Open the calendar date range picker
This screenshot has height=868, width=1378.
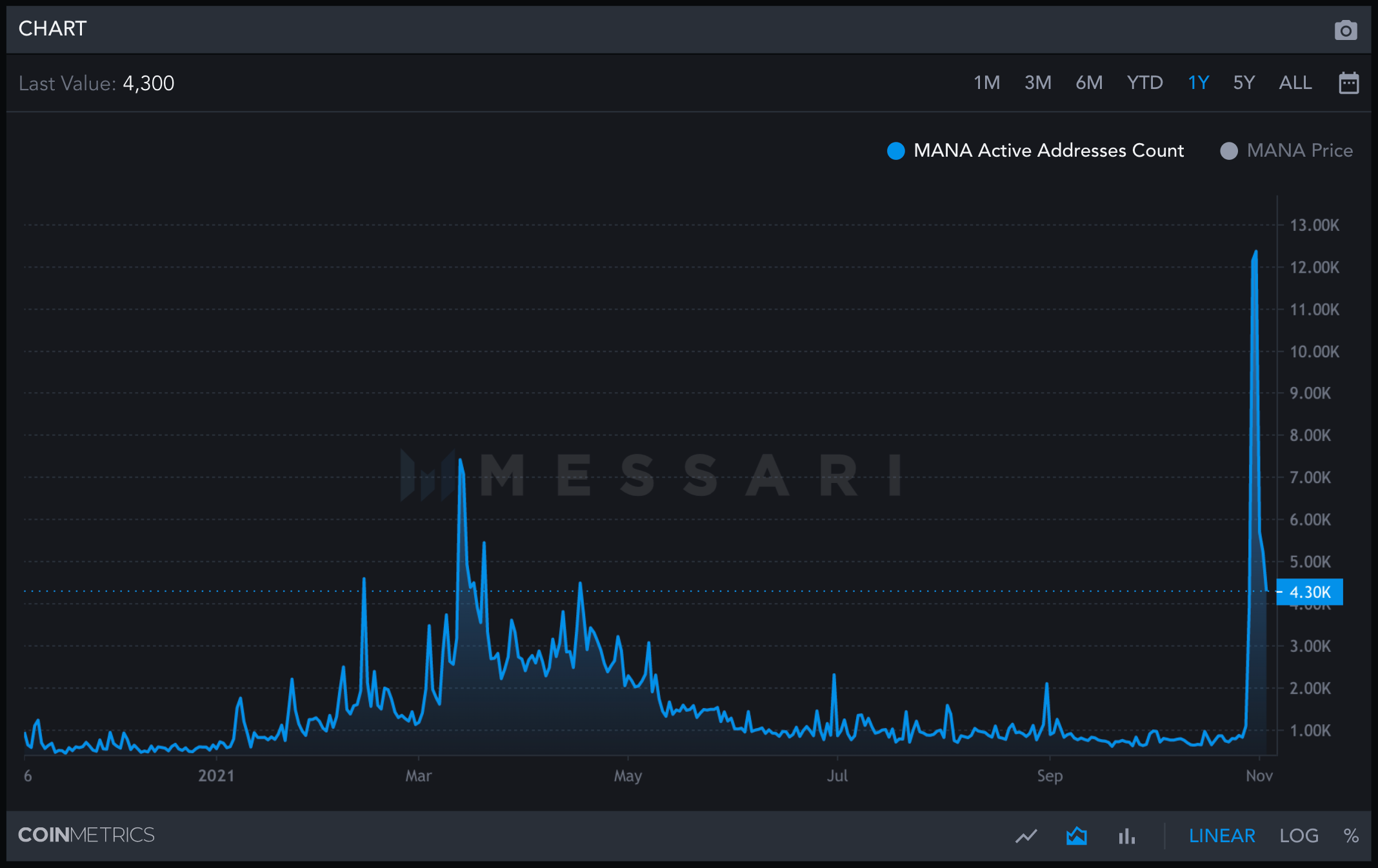(x=1348, y=83)
